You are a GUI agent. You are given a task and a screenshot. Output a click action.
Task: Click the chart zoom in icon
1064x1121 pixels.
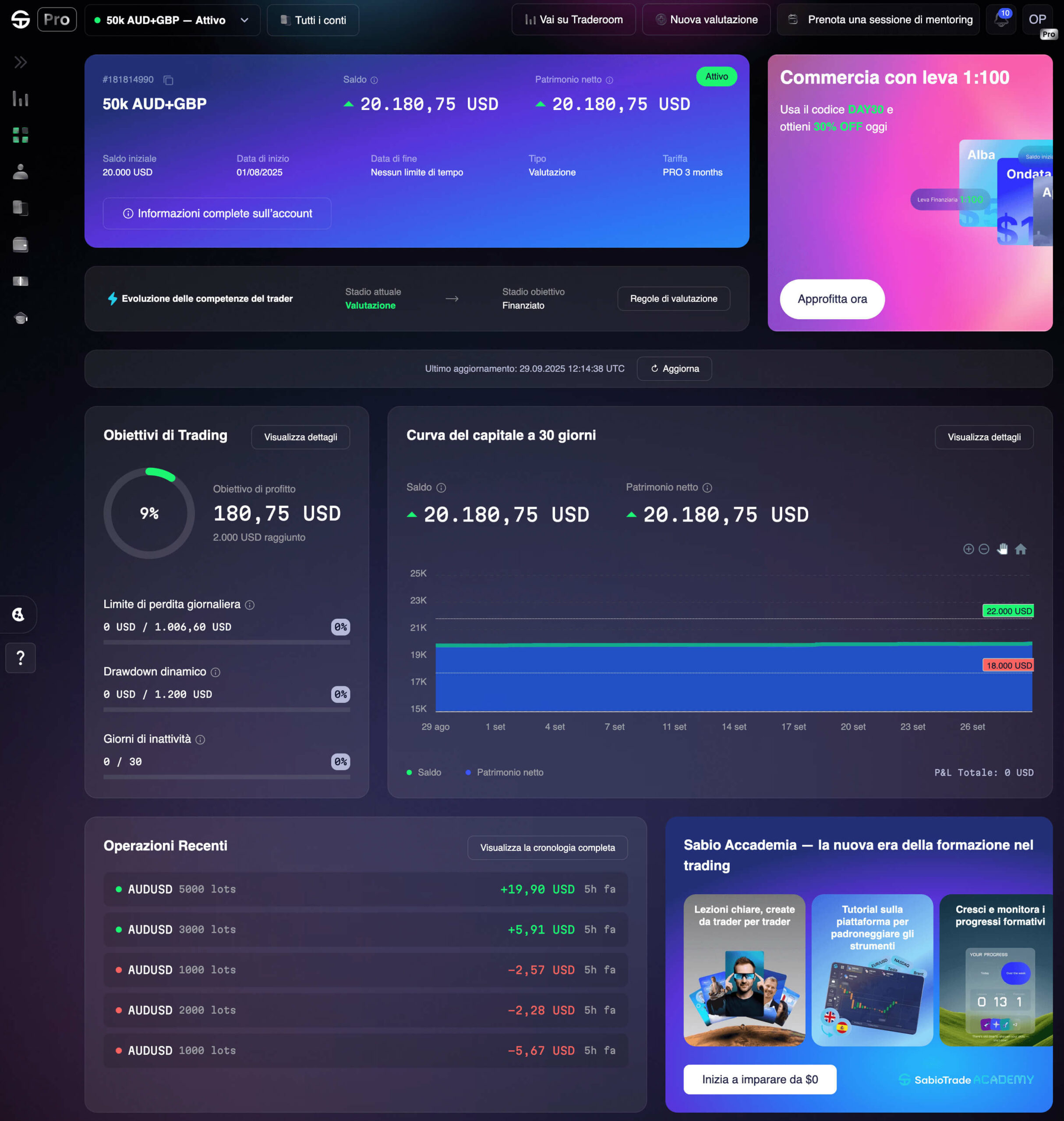pyautogui.click(x=968, y=549)
